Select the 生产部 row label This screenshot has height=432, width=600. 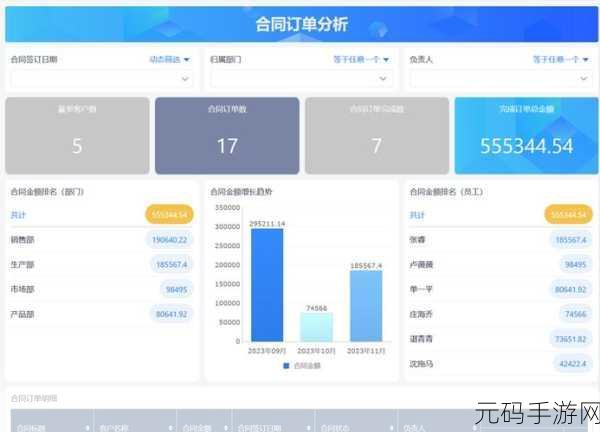(x=23, y=264)
